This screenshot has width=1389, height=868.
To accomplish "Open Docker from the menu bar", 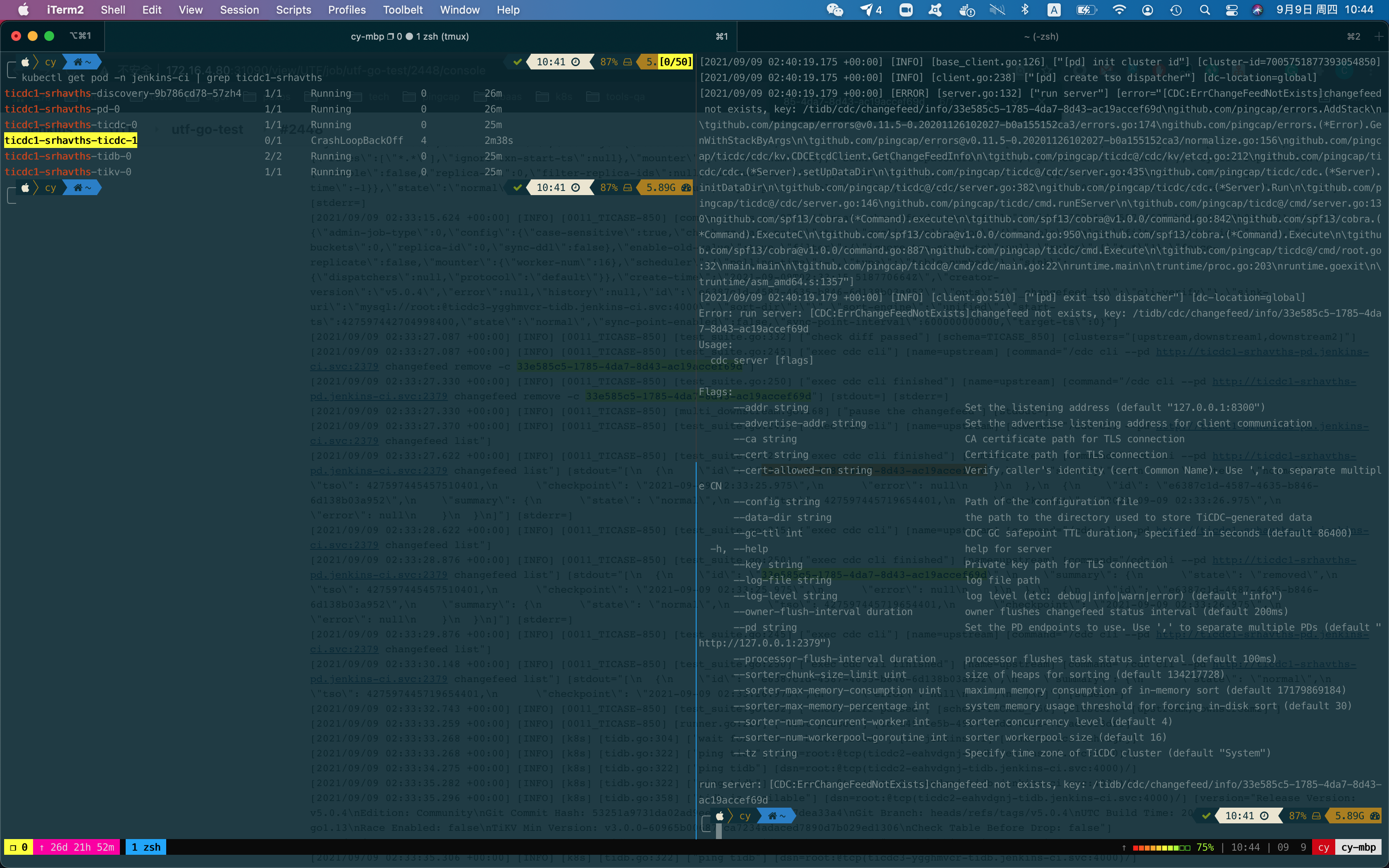I will tap(968, 10).
